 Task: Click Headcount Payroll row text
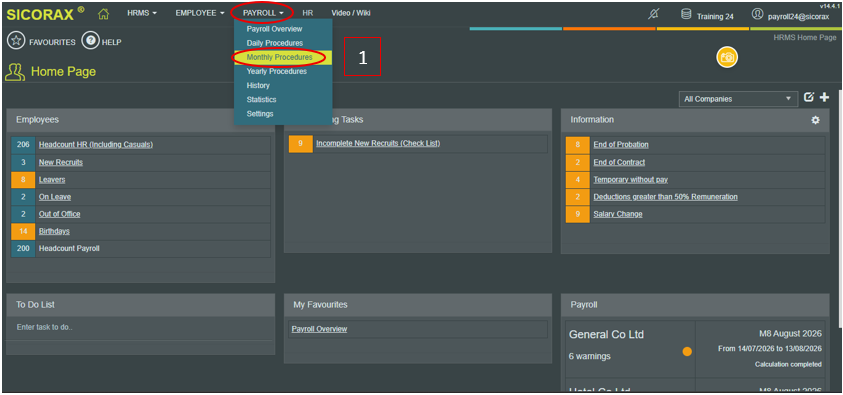coord(69,248)
